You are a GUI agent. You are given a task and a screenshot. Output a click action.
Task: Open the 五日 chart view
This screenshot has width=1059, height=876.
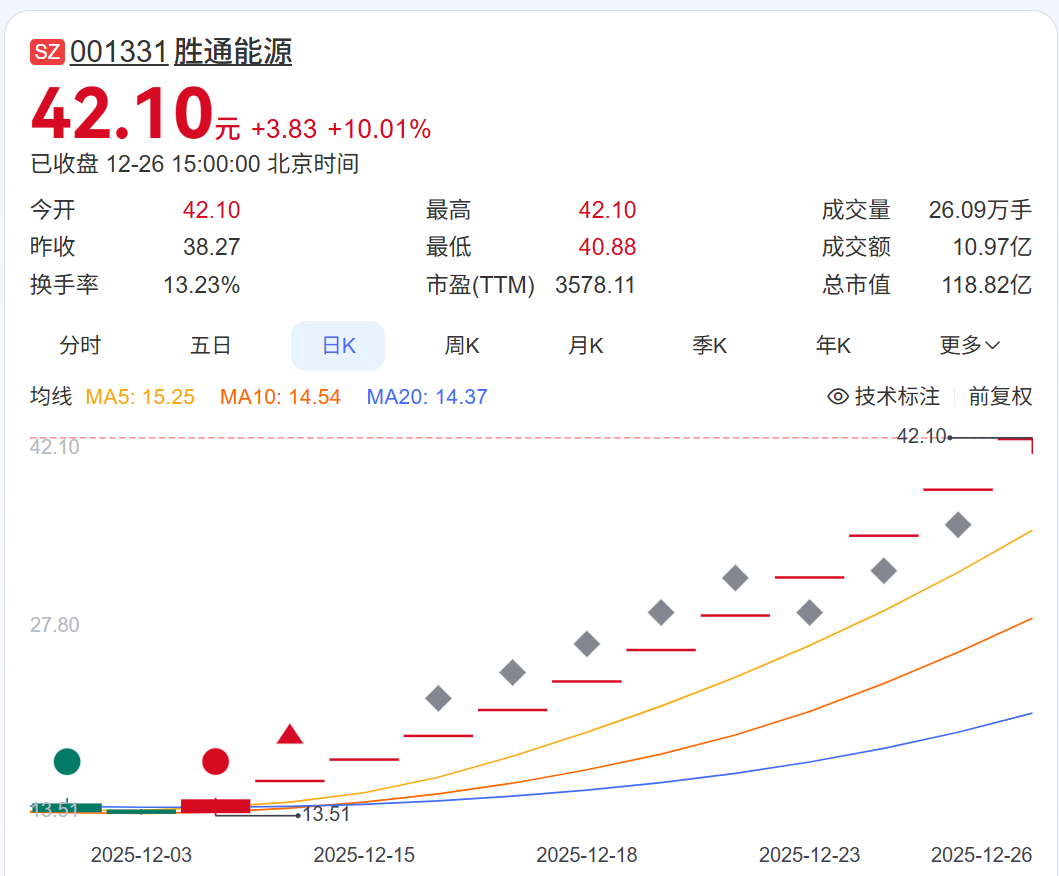pyautogui.click(x=210, y=346)
